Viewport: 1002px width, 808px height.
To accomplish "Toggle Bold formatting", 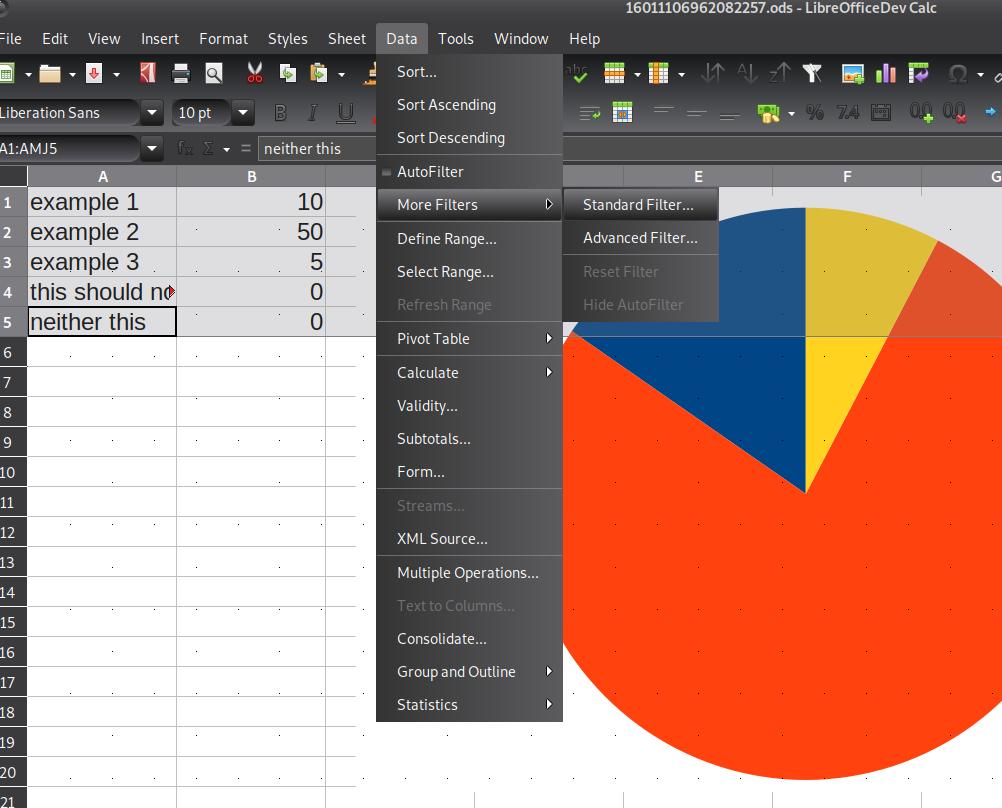I will pos(281,111).
